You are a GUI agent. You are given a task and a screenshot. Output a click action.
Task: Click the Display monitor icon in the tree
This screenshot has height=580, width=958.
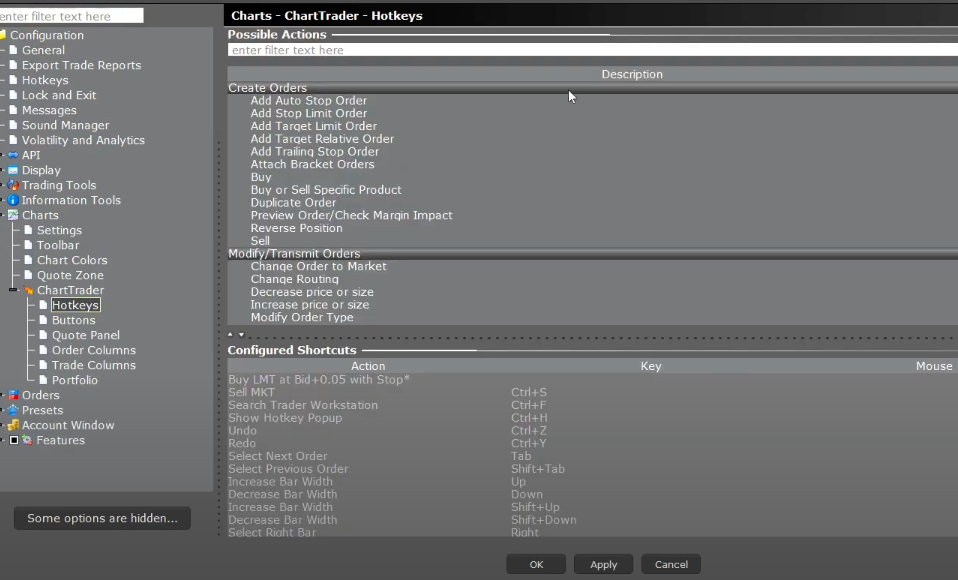pyautogui.click(x=13, y=170)
